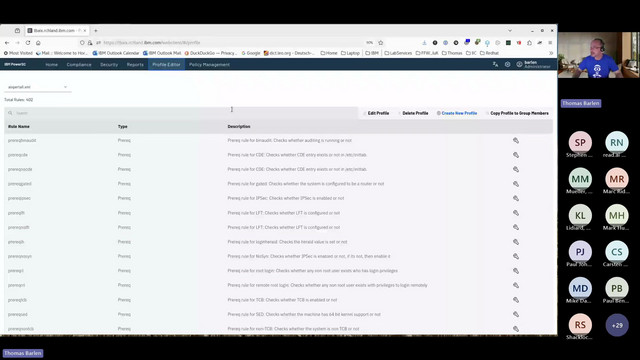Reload the page with the refresh icon
This screenshot has width=640, height=360.
pos(28,42)
